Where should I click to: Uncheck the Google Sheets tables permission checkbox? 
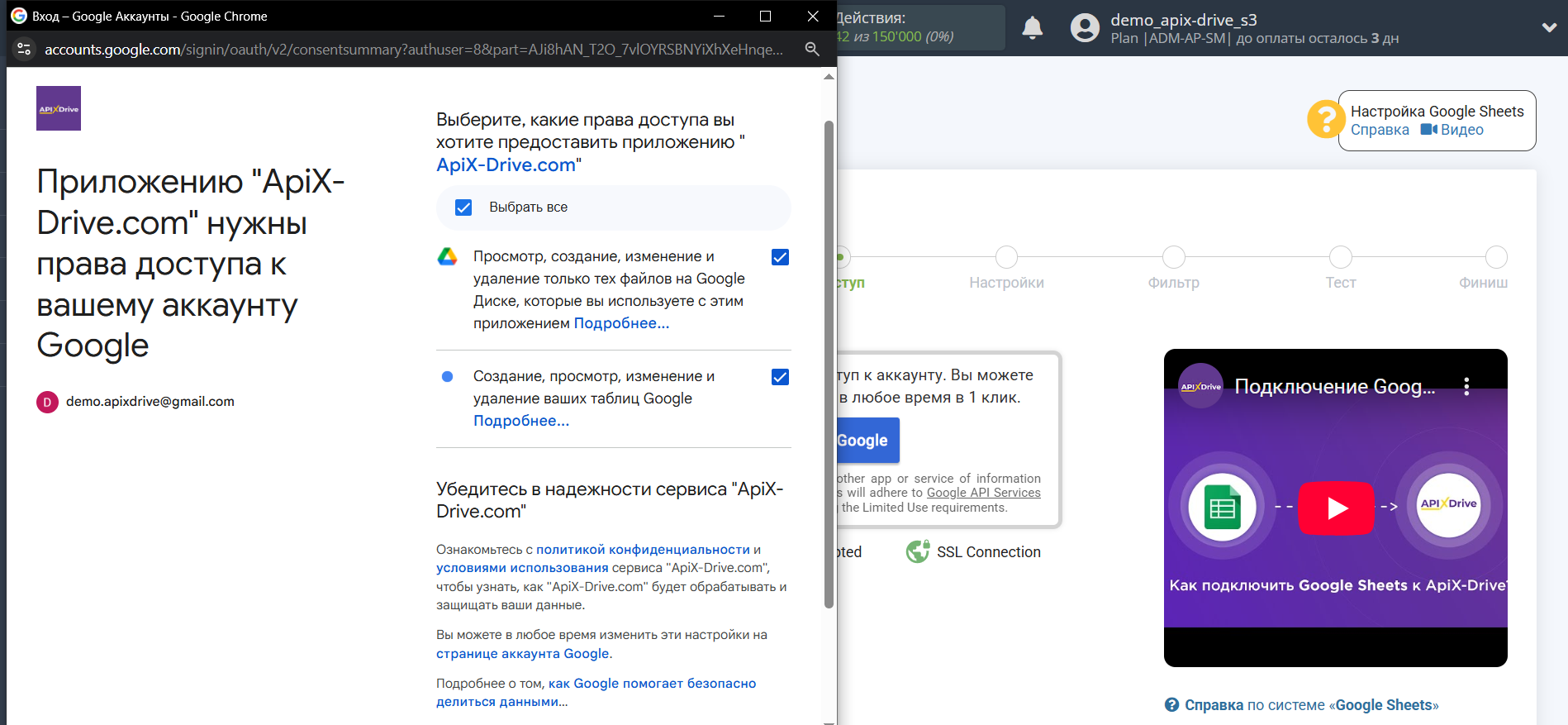[780, 377]
